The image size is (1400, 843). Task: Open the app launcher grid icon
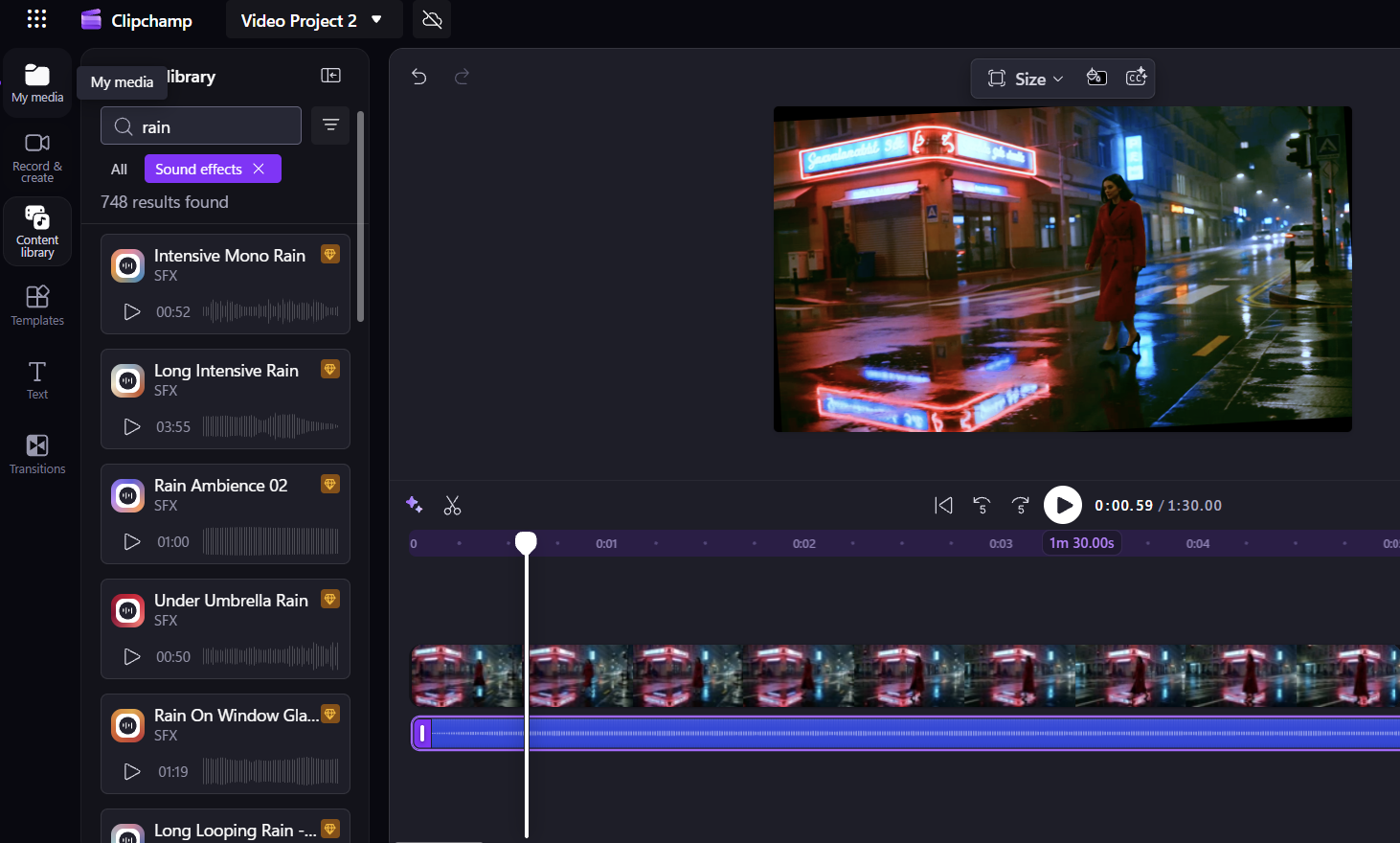click(x=36, y=19)
